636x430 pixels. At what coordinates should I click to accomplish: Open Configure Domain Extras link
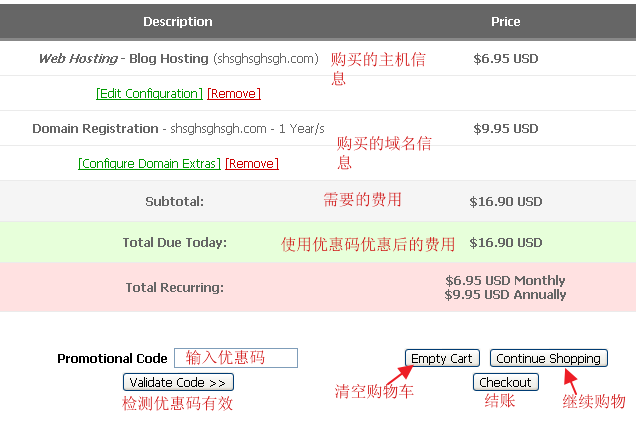(149, 164)
